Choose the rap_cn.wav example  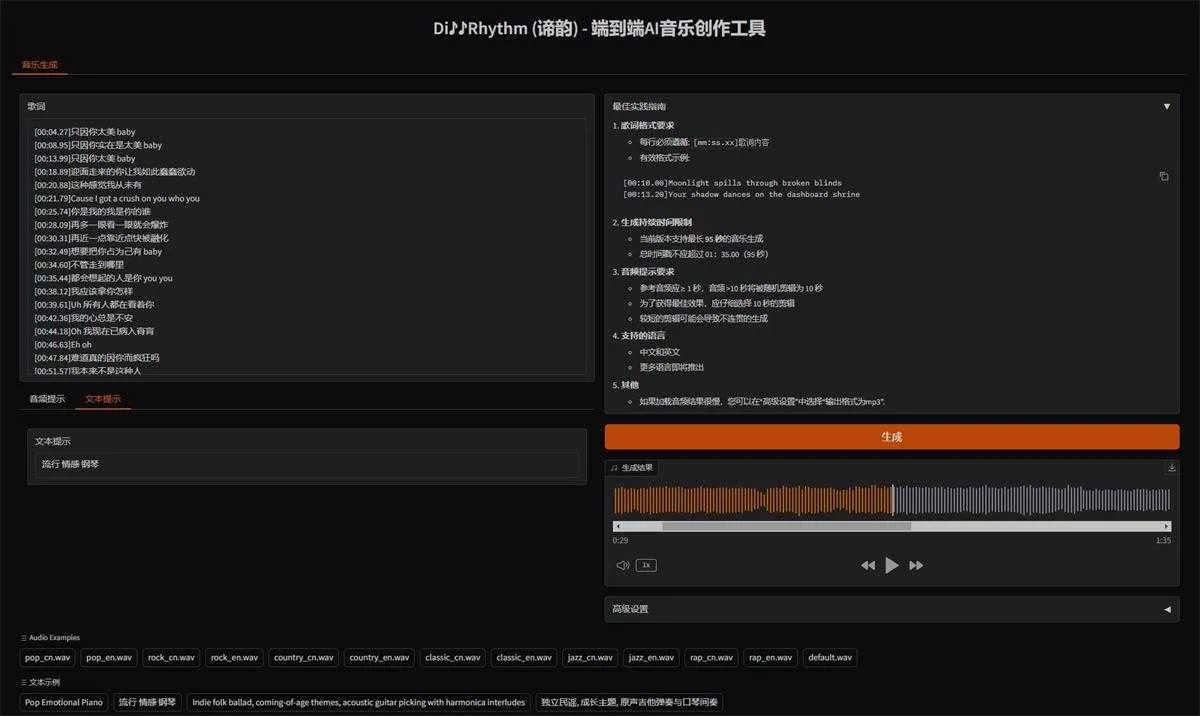click(x=711, y=657)
